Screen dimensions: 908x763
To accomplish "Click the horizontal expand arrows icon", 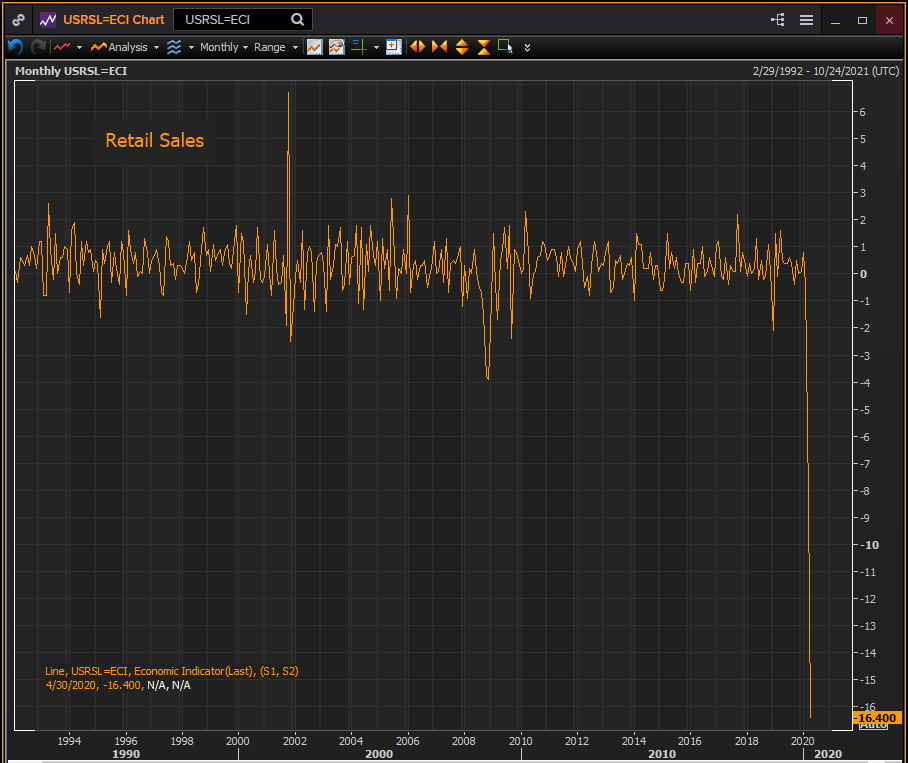I will pyautogui.click(x=417, y=47).
